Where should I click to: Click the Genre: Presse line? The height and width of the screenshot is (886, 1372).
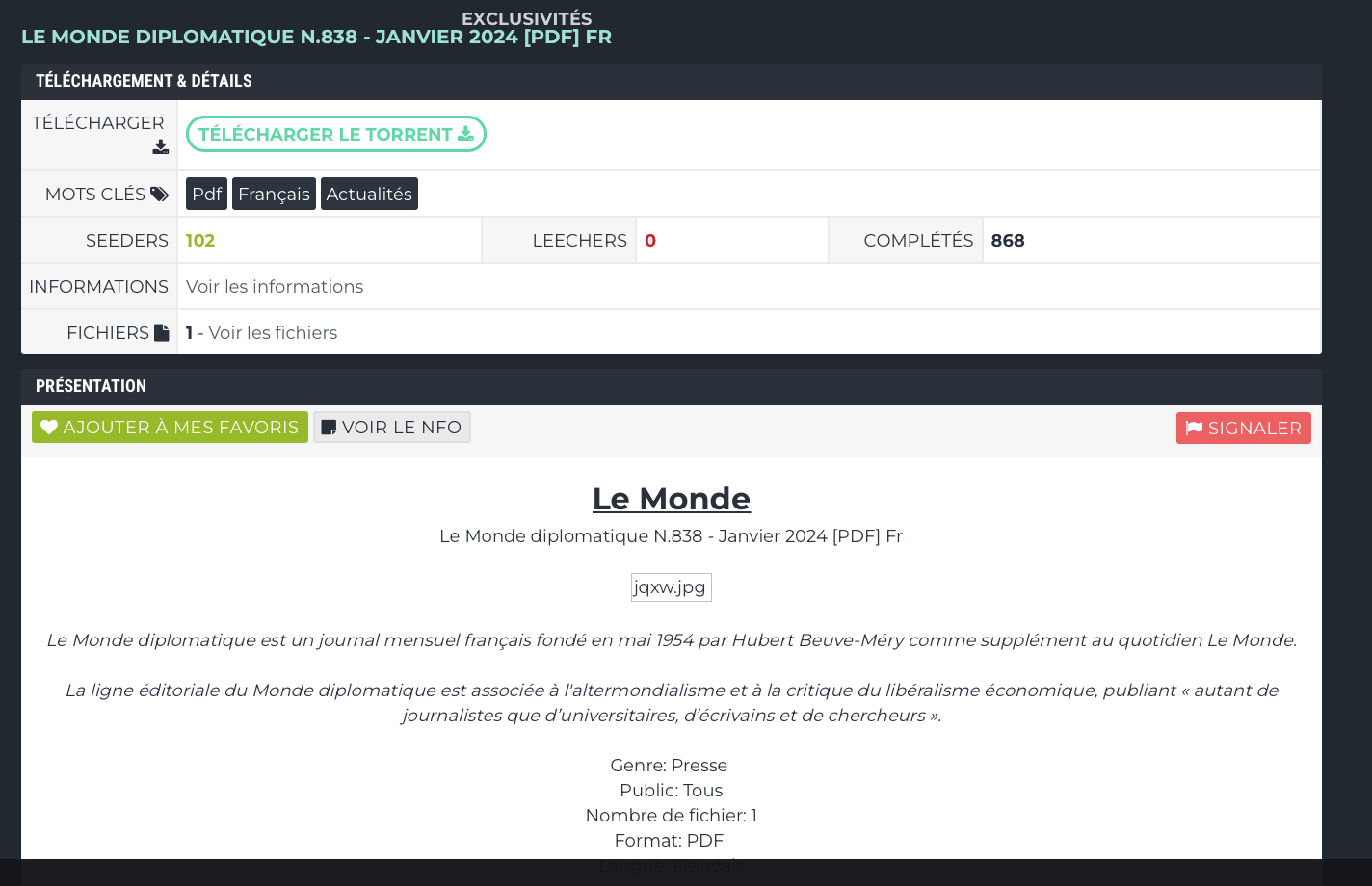pyautogui.click(x=670, y=765)
